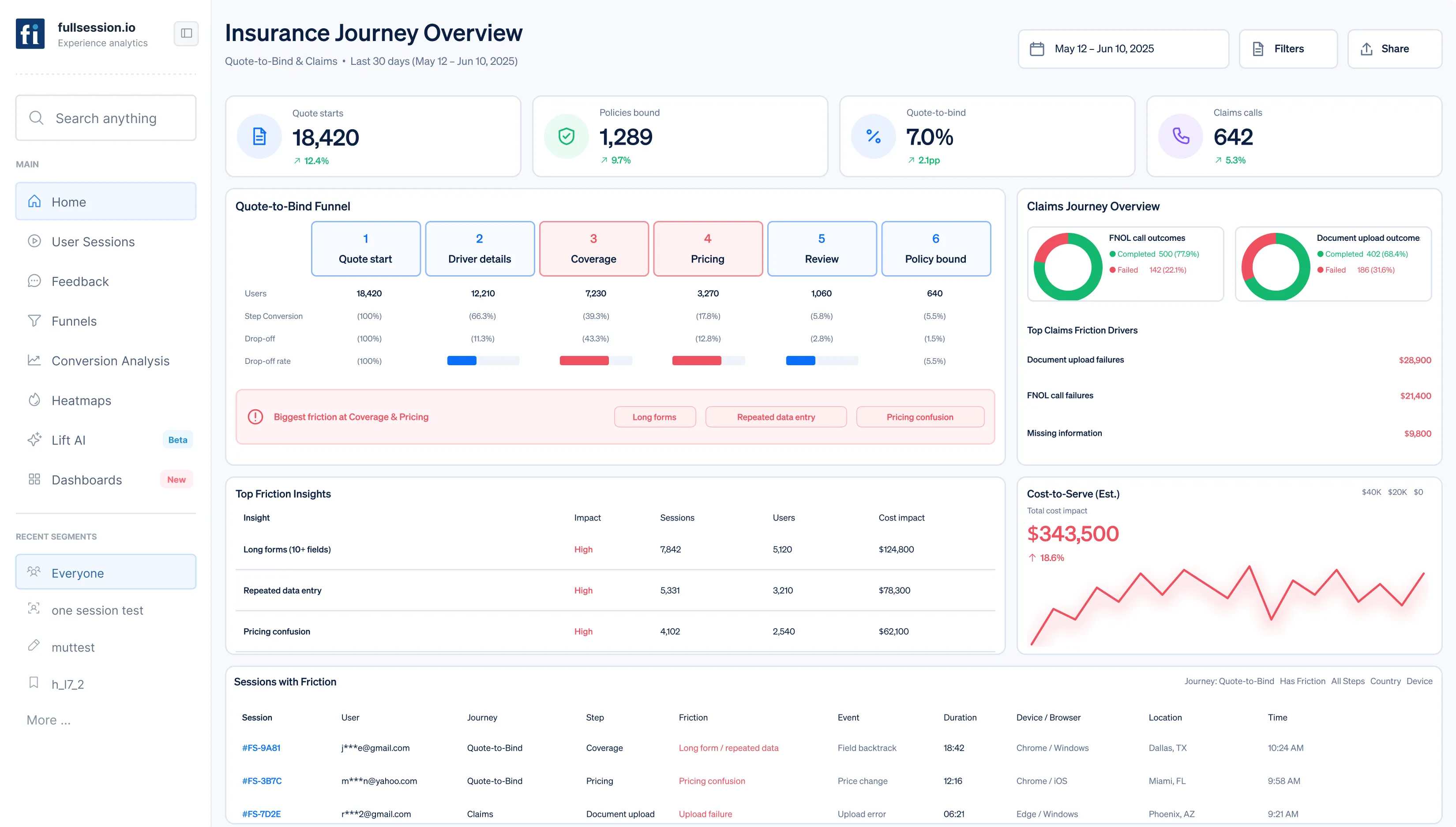Click the Driver details drop-off rate bar
This screenshot has height=827, width=1456.
click(x=483, y=361)
